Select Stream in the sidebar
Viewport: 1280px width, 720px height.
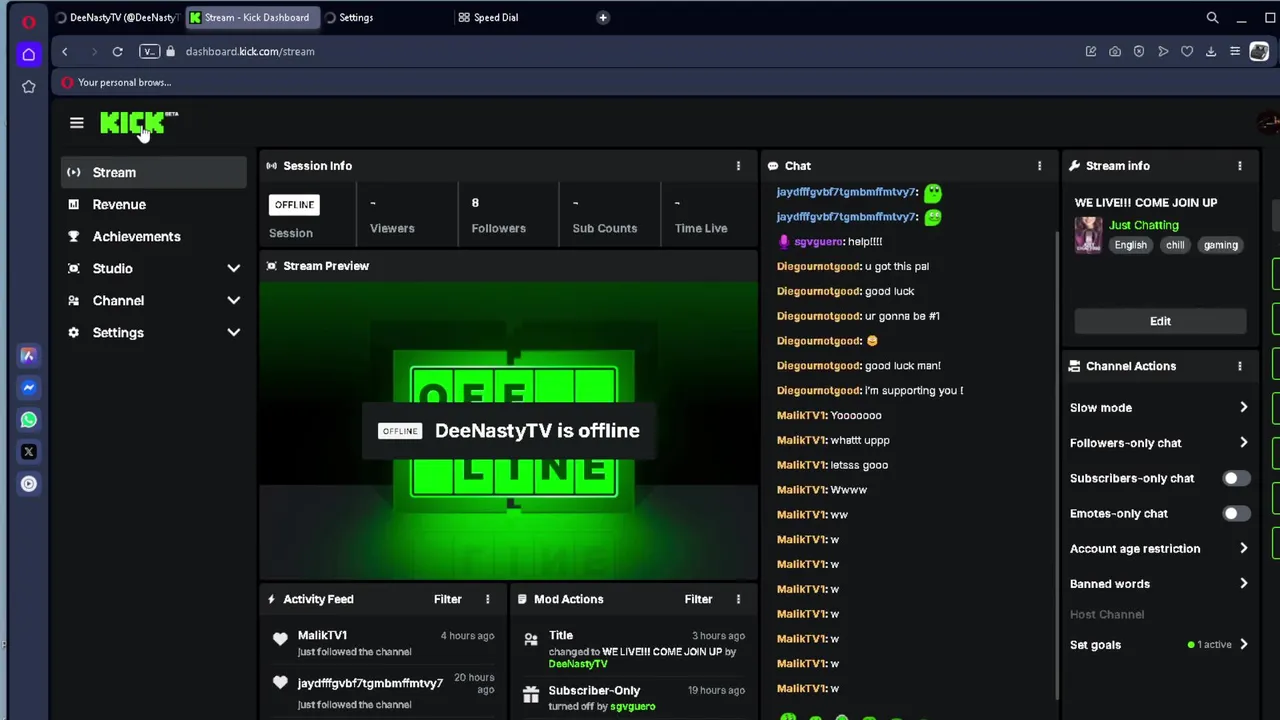[x=153, y=172]
